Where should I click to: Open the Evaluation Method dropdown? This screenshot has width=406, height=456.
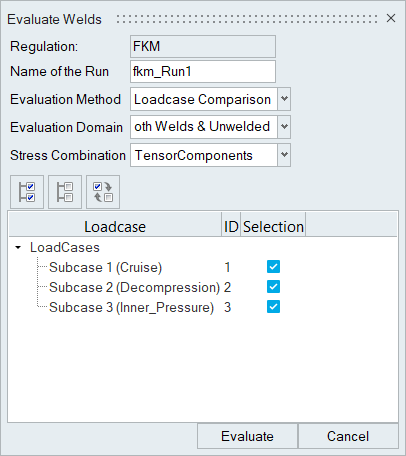[284, 99]
